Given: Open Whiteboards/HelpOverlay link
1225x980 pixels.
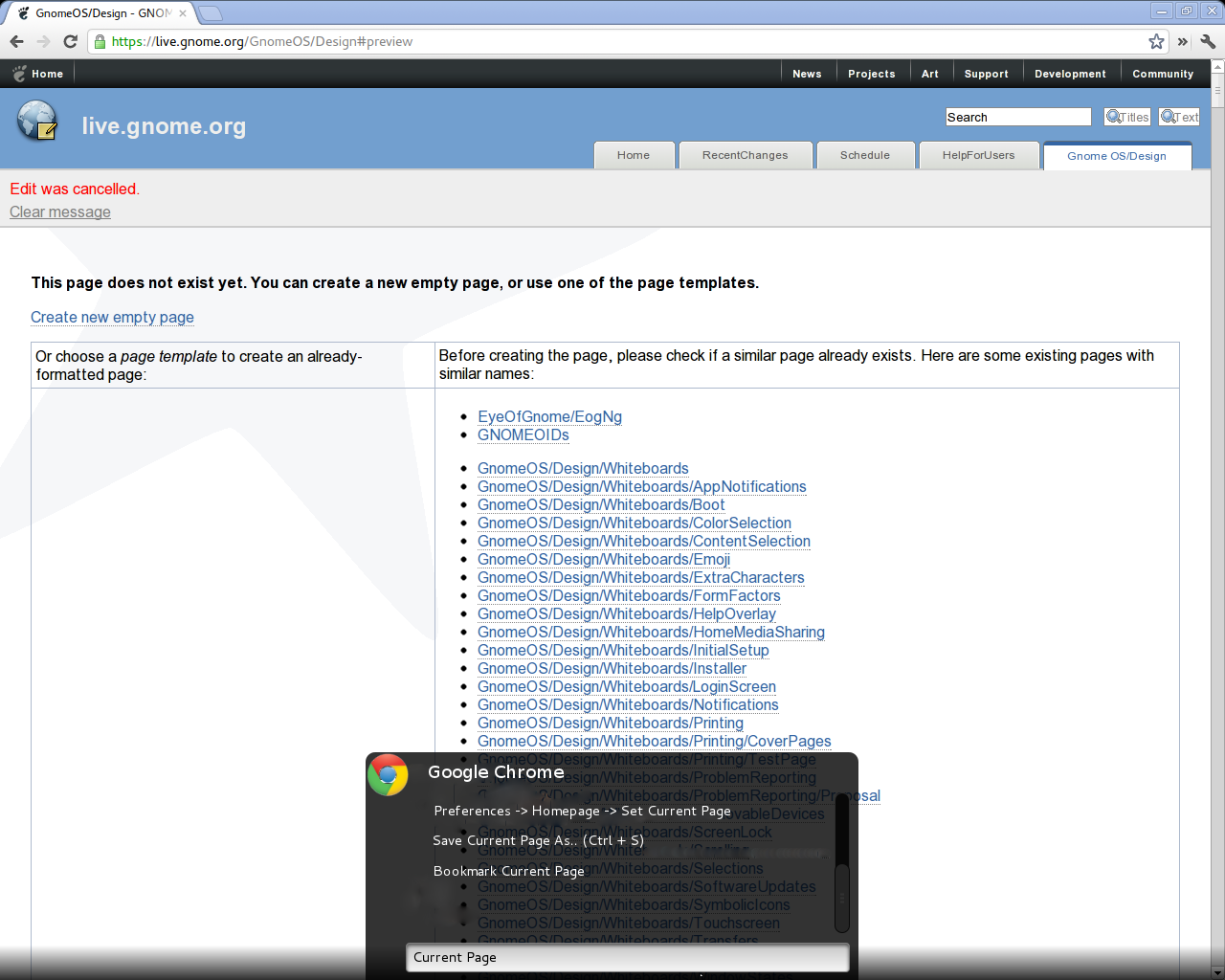Looking at the screenshot, I should click(x=627, y=614).
